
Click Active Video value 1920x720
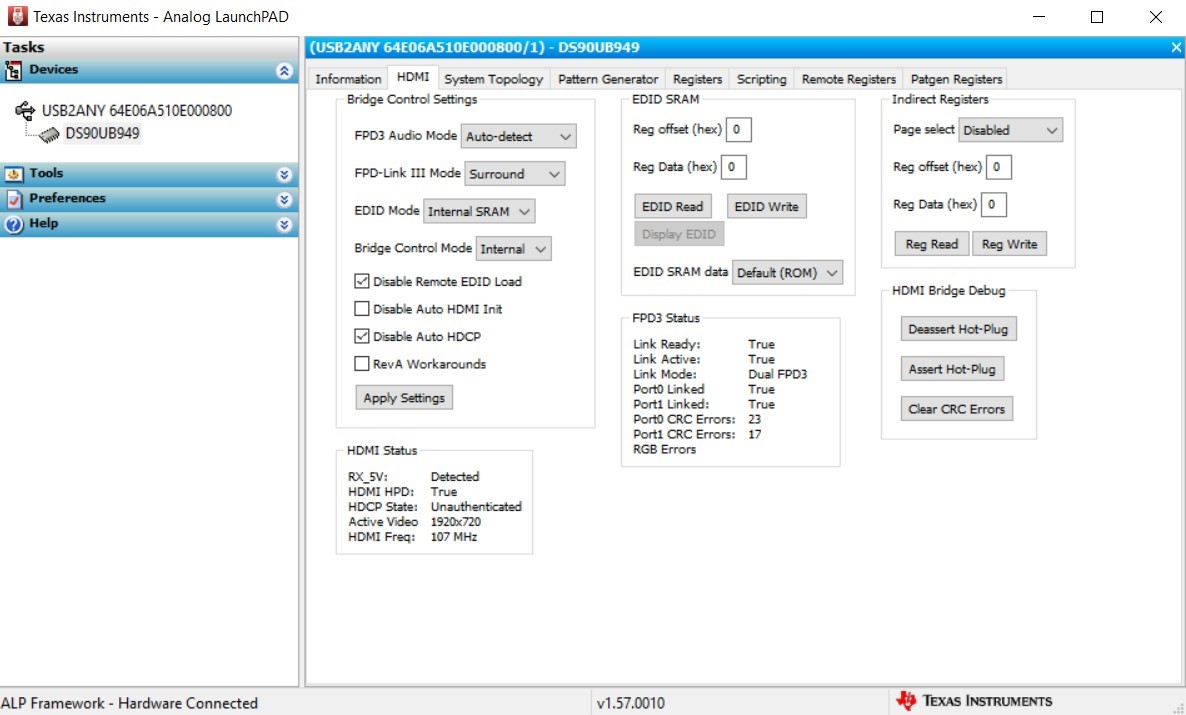[x=455, y=522]
